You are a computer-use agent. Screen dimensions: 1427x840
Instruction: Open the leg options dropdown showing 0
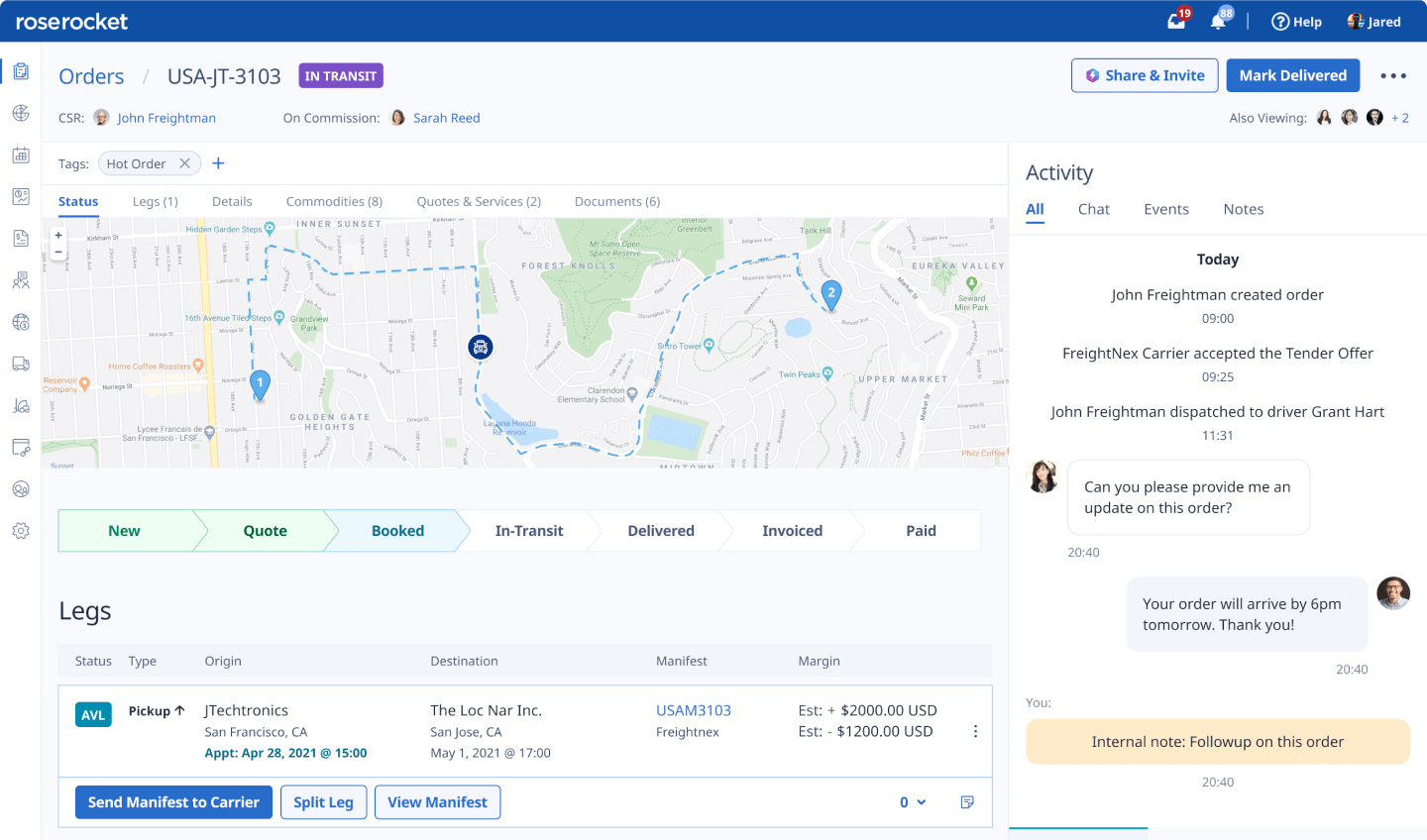pyautogui.click(x=911, y=802)
